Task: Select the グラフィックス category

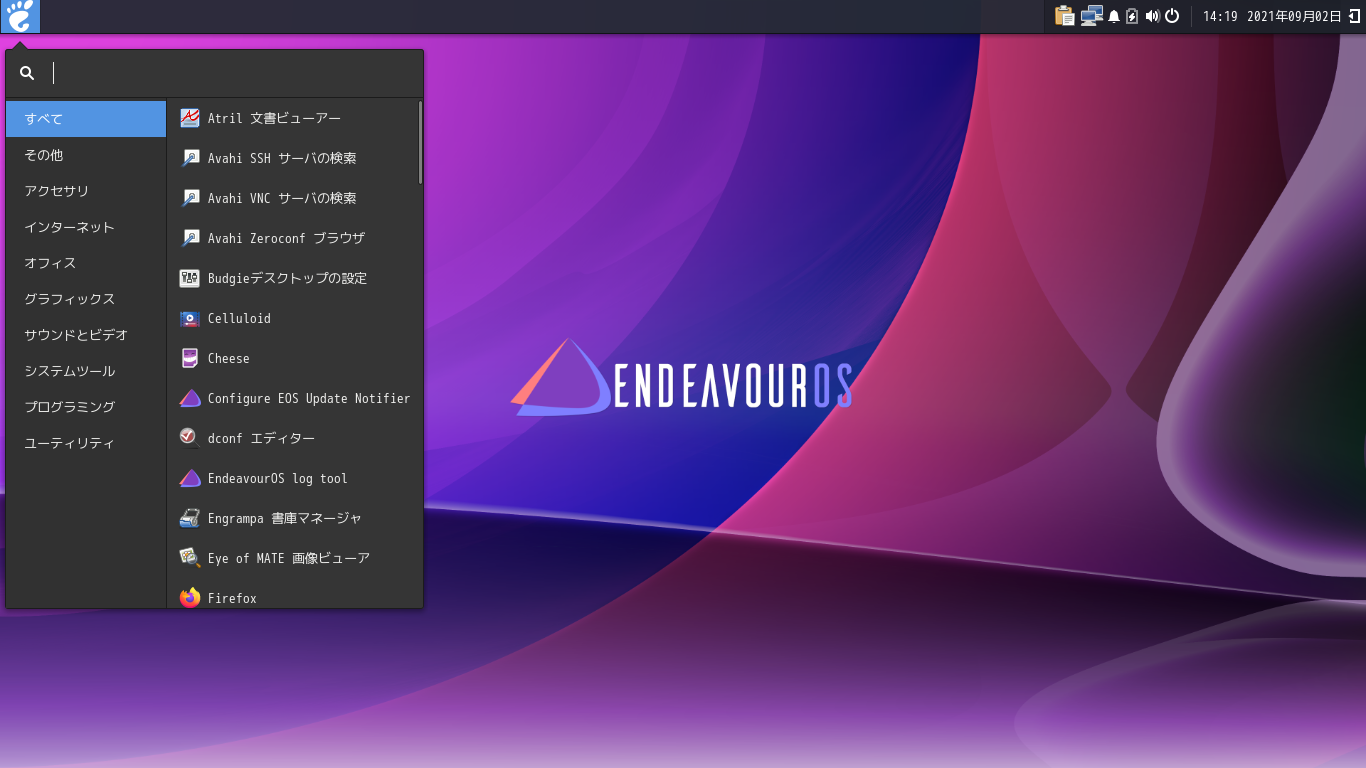Action: 86,299
